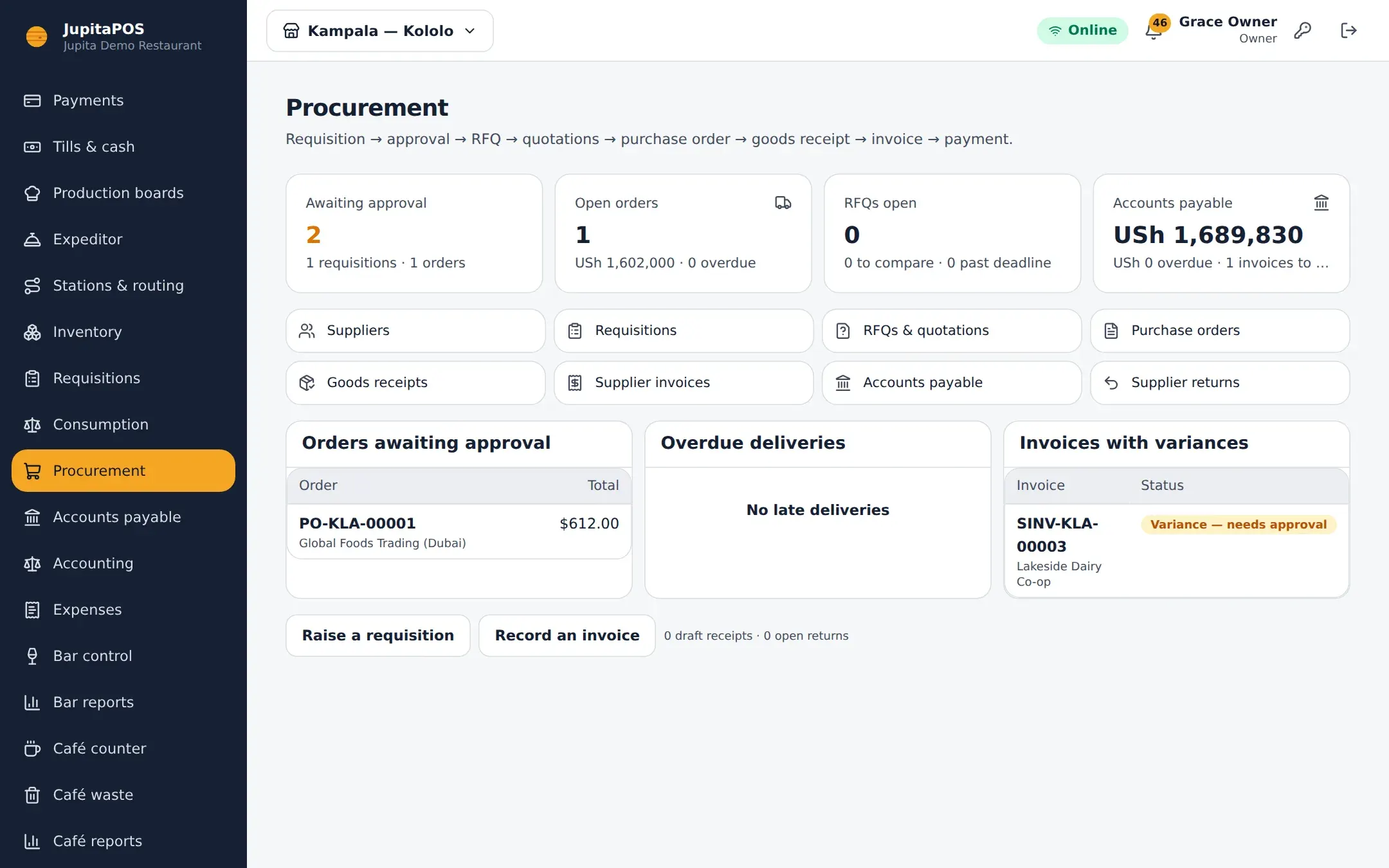The image size is (1389, 868).
Task: Open Payments in the sidebar menu
Action: pos(123,100)
